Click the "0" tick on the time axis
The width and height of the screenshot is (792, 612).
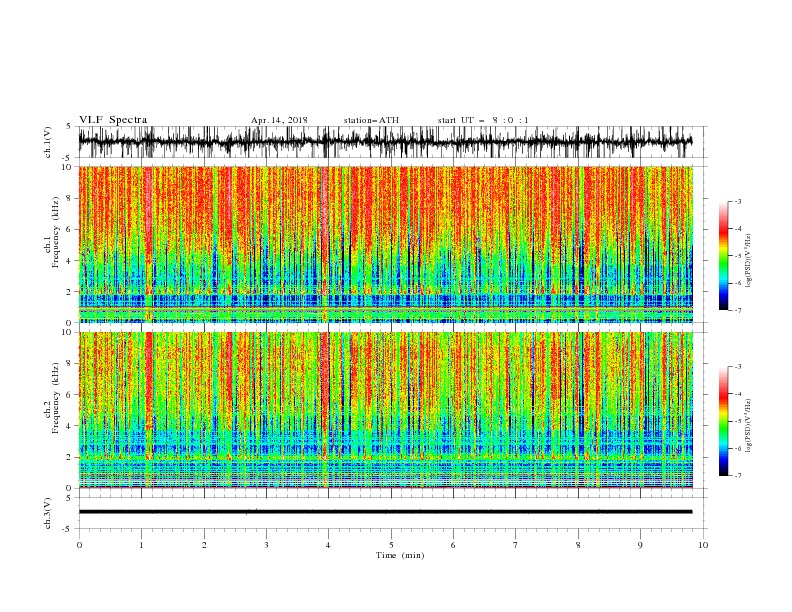coord(79,545)
